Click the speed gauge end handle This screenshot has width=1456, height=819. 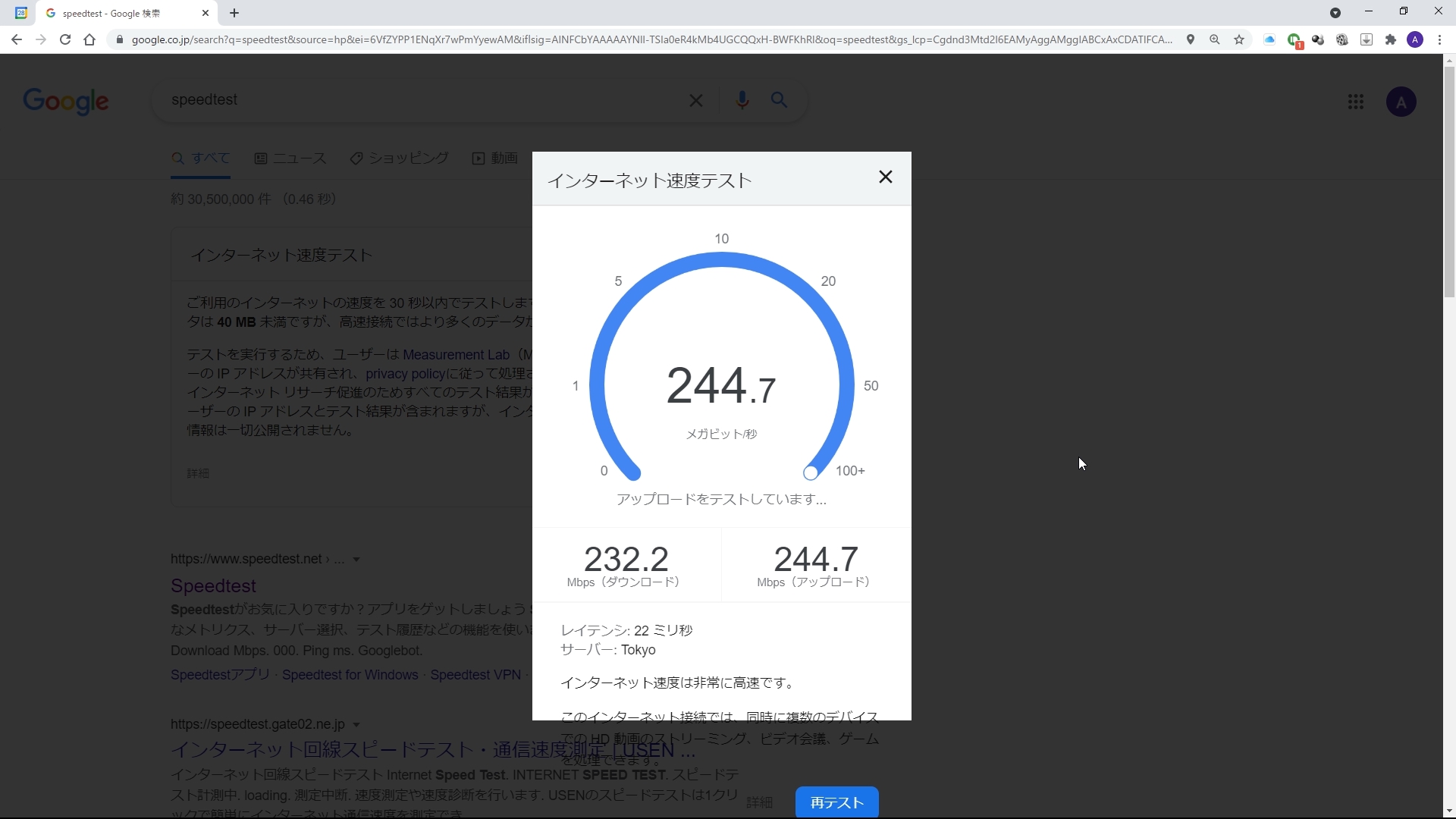tap(811, 473)
